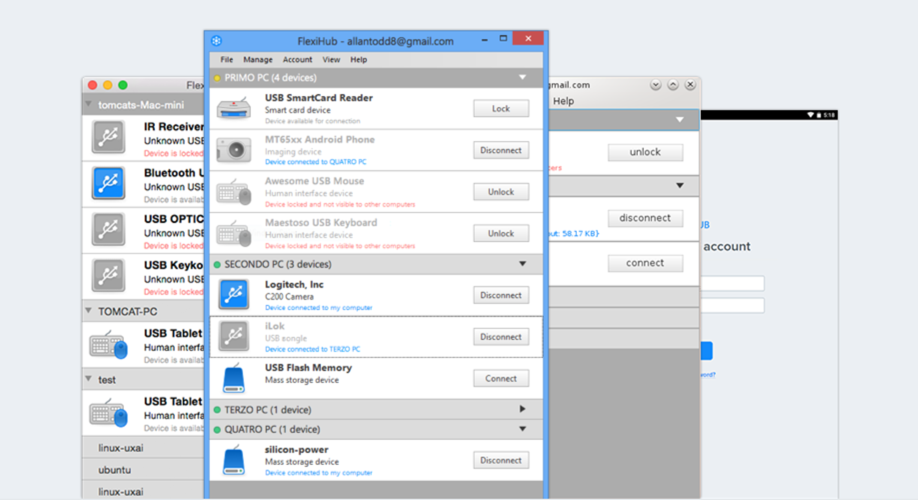This screenshot has width=918, height=500.
Task: Lock the USB SmartCard Reader
Action: click(x=501, y=109)
